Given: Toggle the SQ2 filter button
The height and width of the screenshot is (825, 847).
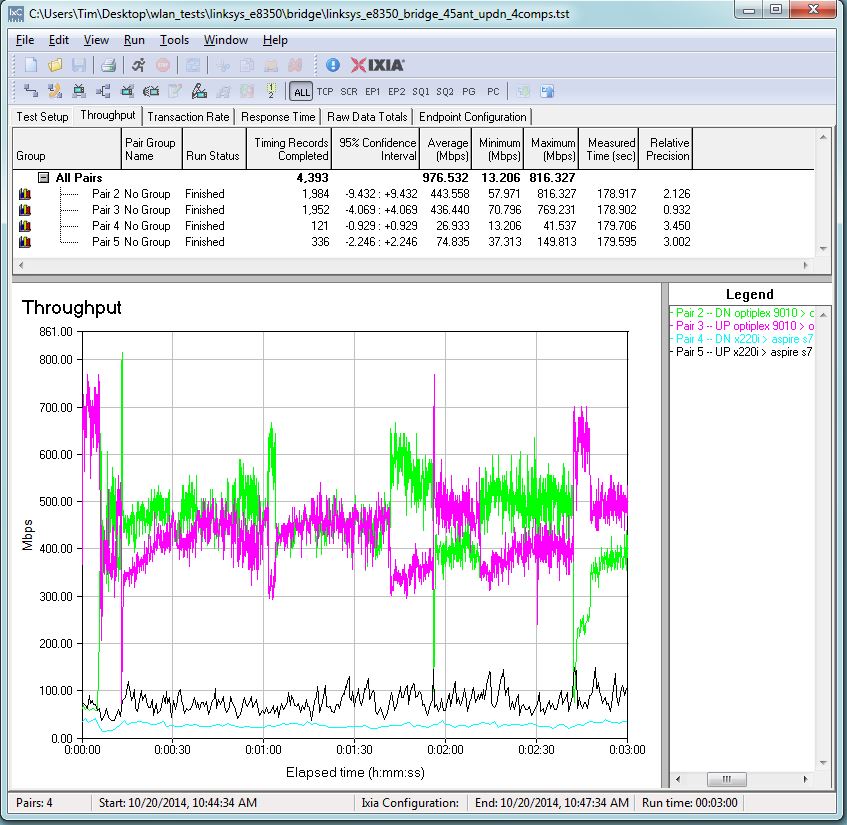Looking at the screenshot, I should point(445,92).
